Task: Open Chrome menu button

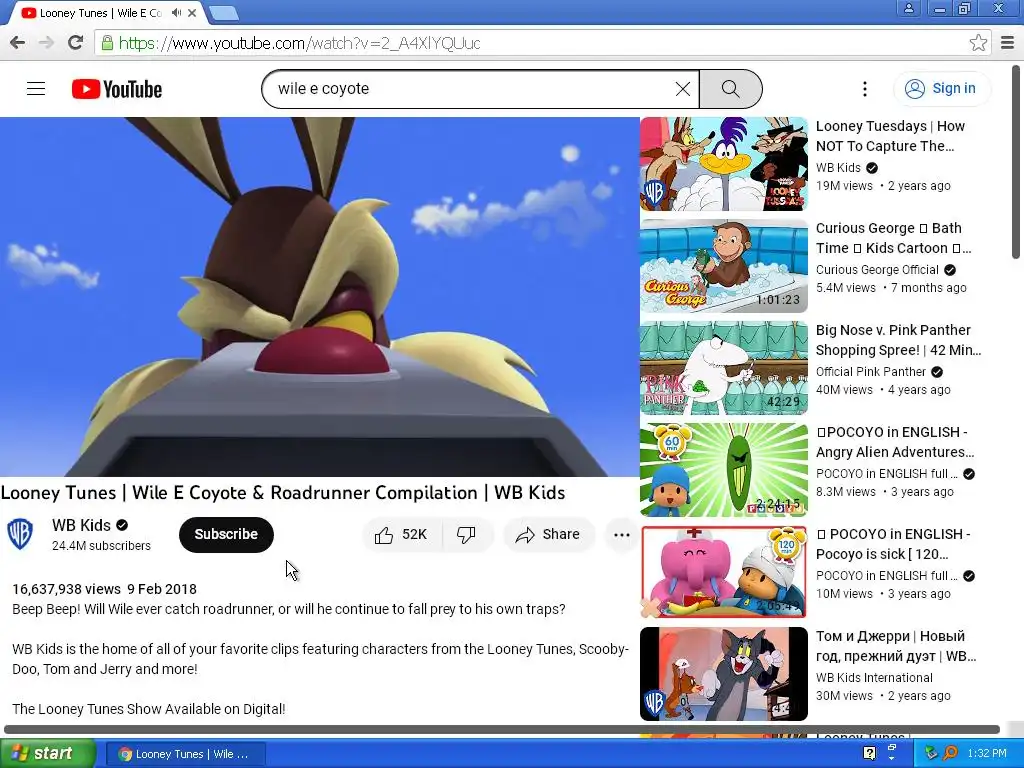Action: coord(1008,43)
